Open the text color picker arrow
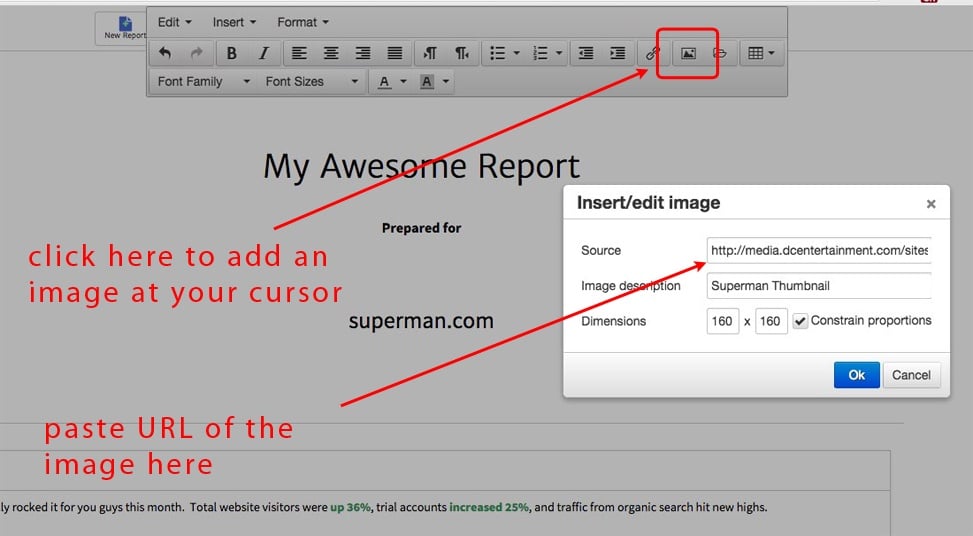This screenshot has width=973, height=536. 403,82
